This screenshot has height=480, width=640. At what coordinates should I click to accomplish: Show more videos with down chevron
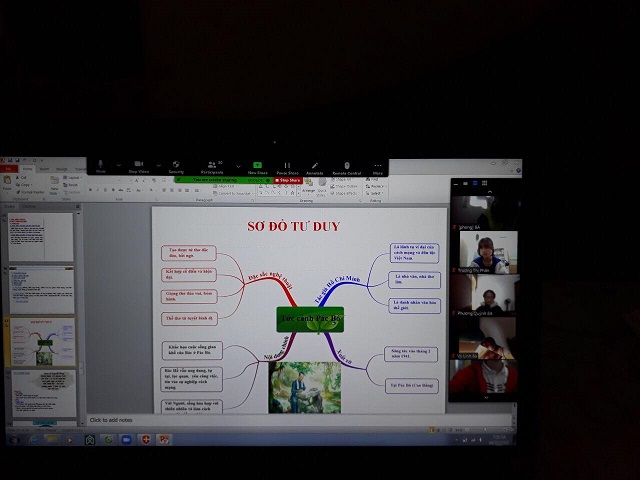pyautogui.click(x=486, y=397)
